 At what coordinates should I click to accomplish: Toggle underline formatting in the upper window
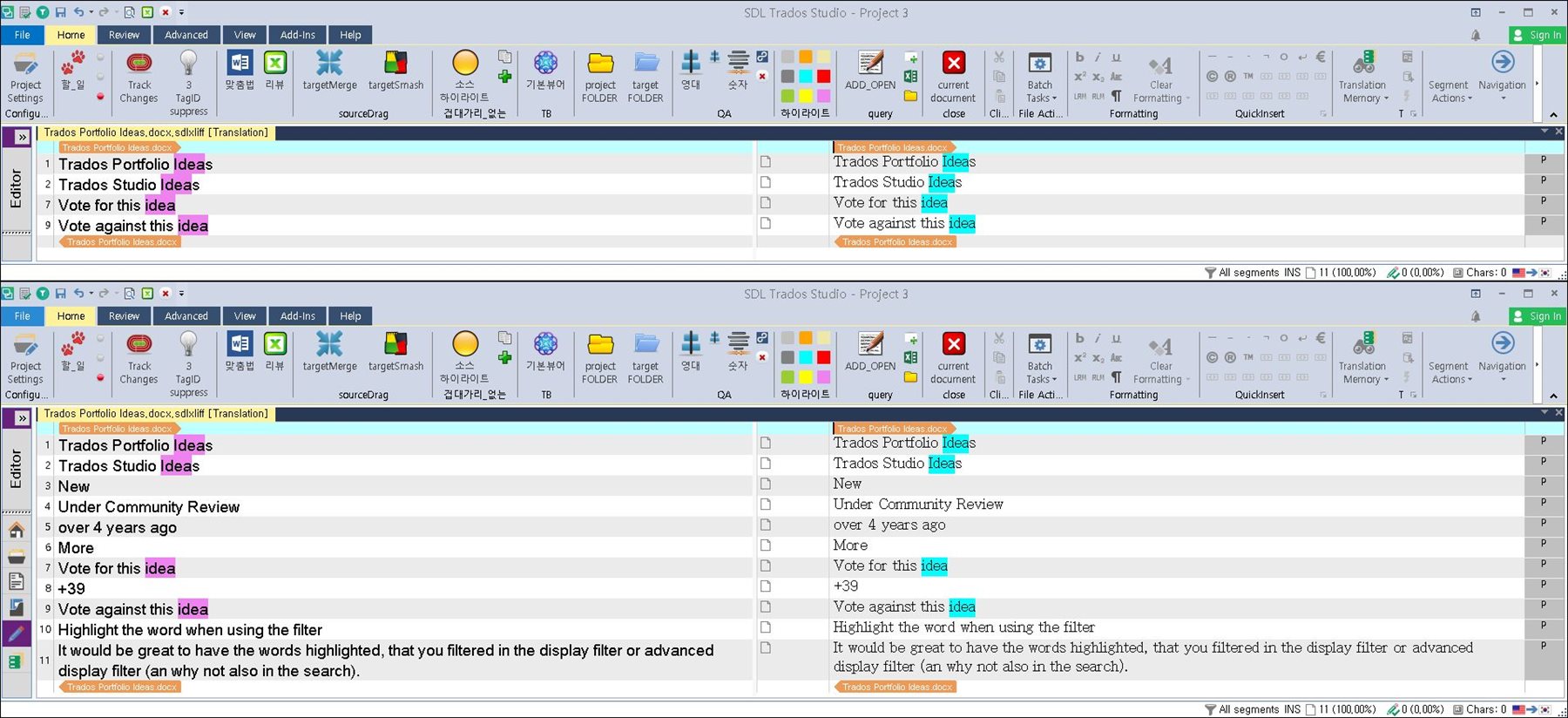click(1116, 58)
